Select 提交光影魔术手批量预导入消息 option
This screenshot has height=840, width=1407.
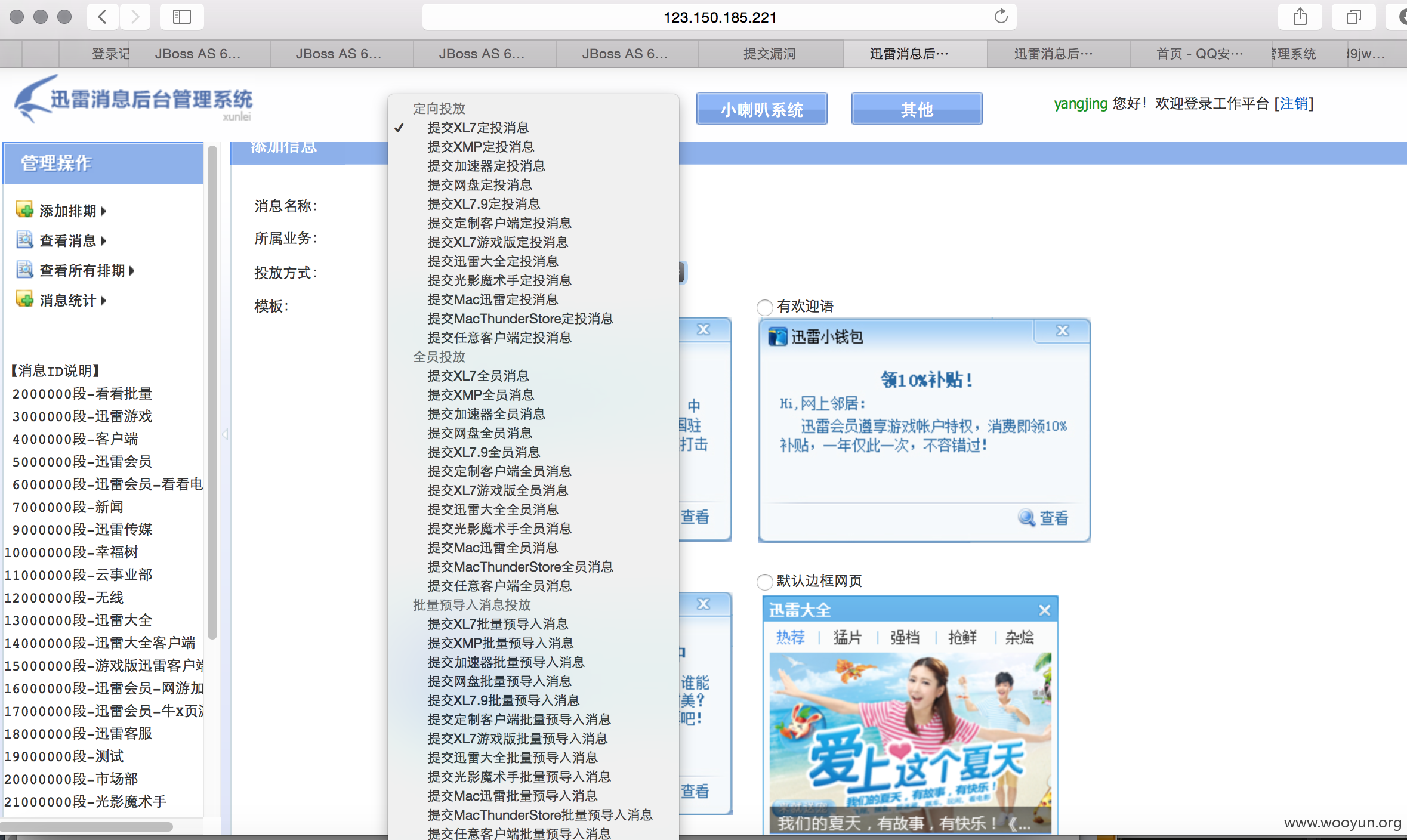(x=533, y=777)
